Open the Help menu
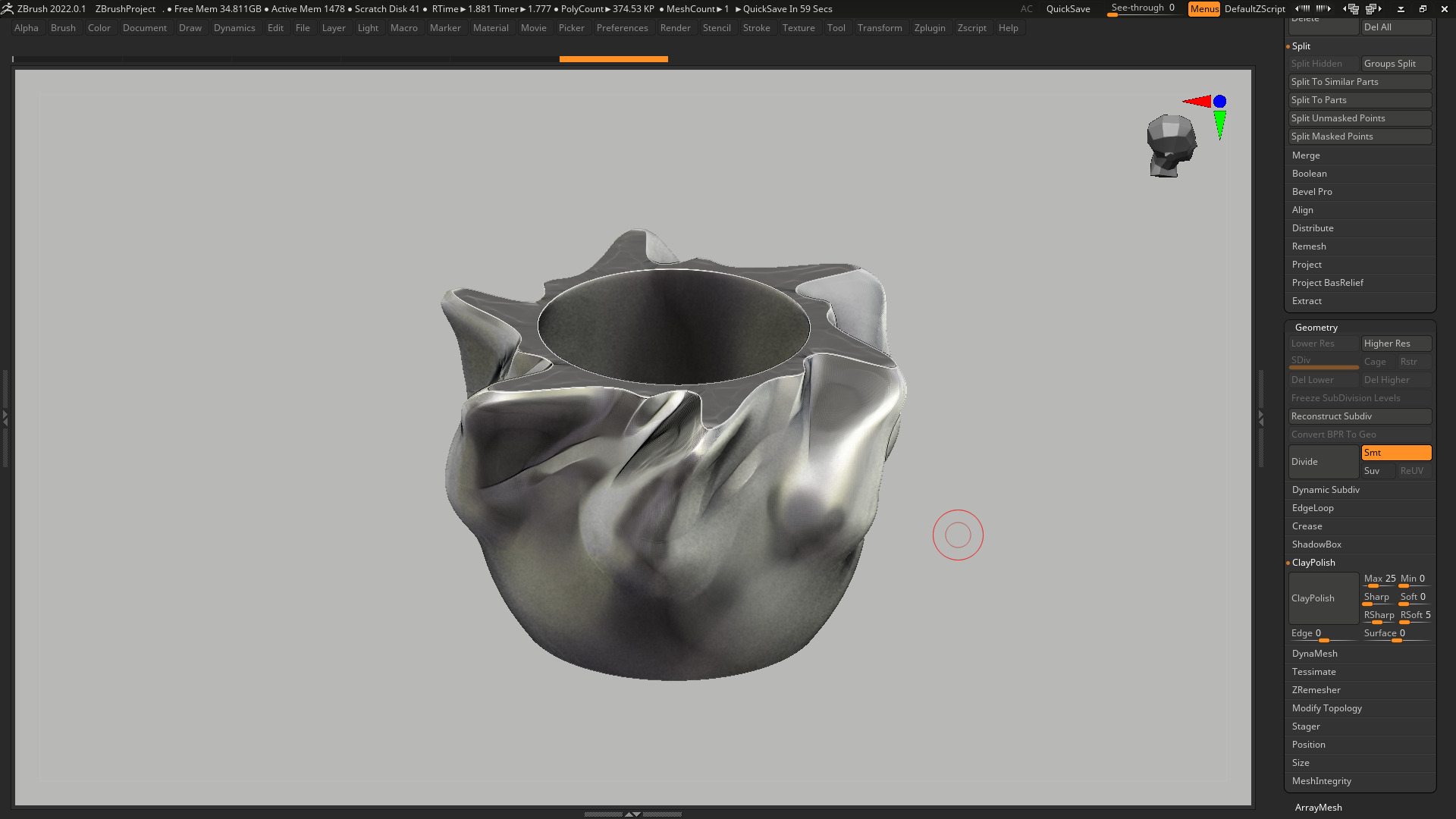 pos(1008,28)
